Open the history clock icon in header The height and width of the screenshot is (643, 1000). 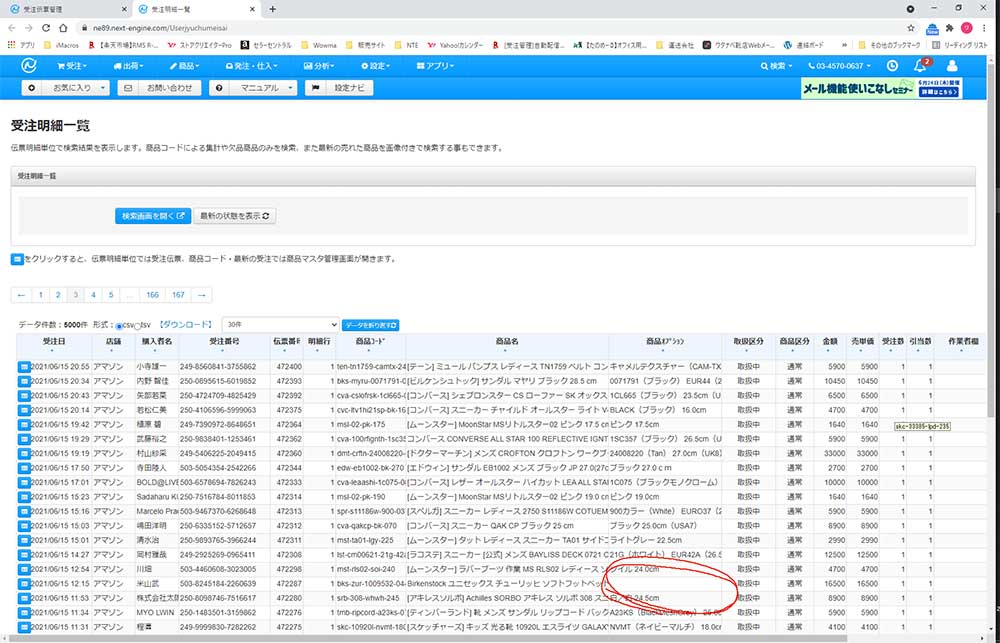892,66
